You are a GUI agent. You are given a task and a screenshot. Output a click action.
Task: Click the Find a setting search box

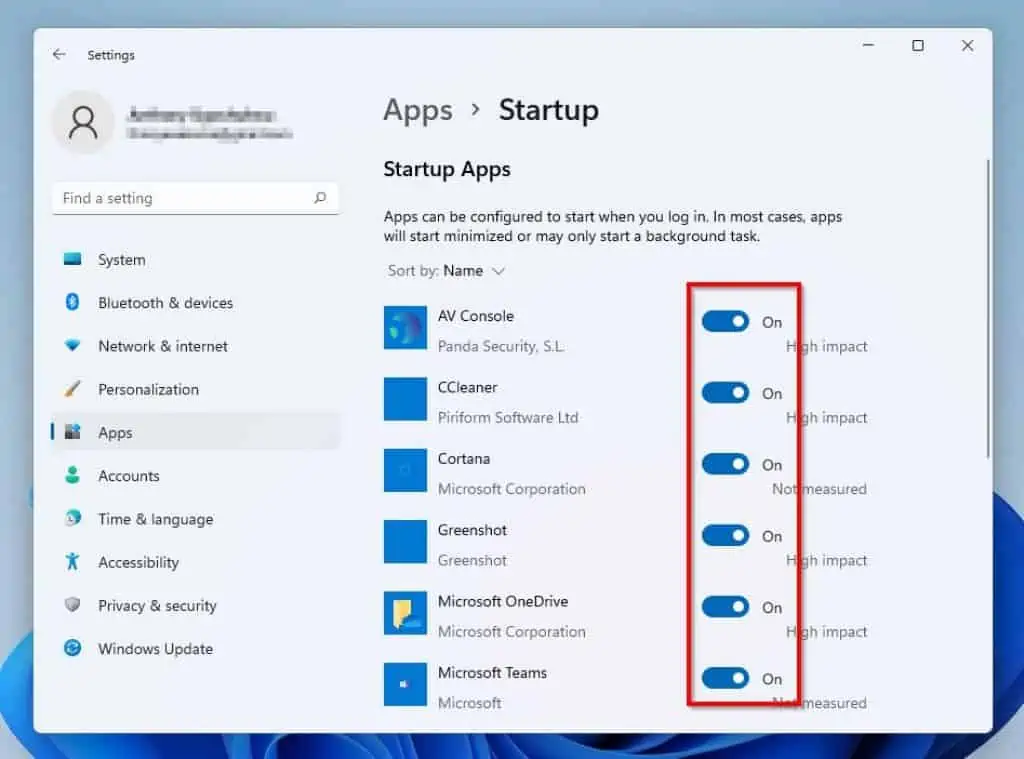tap(195, 198)
